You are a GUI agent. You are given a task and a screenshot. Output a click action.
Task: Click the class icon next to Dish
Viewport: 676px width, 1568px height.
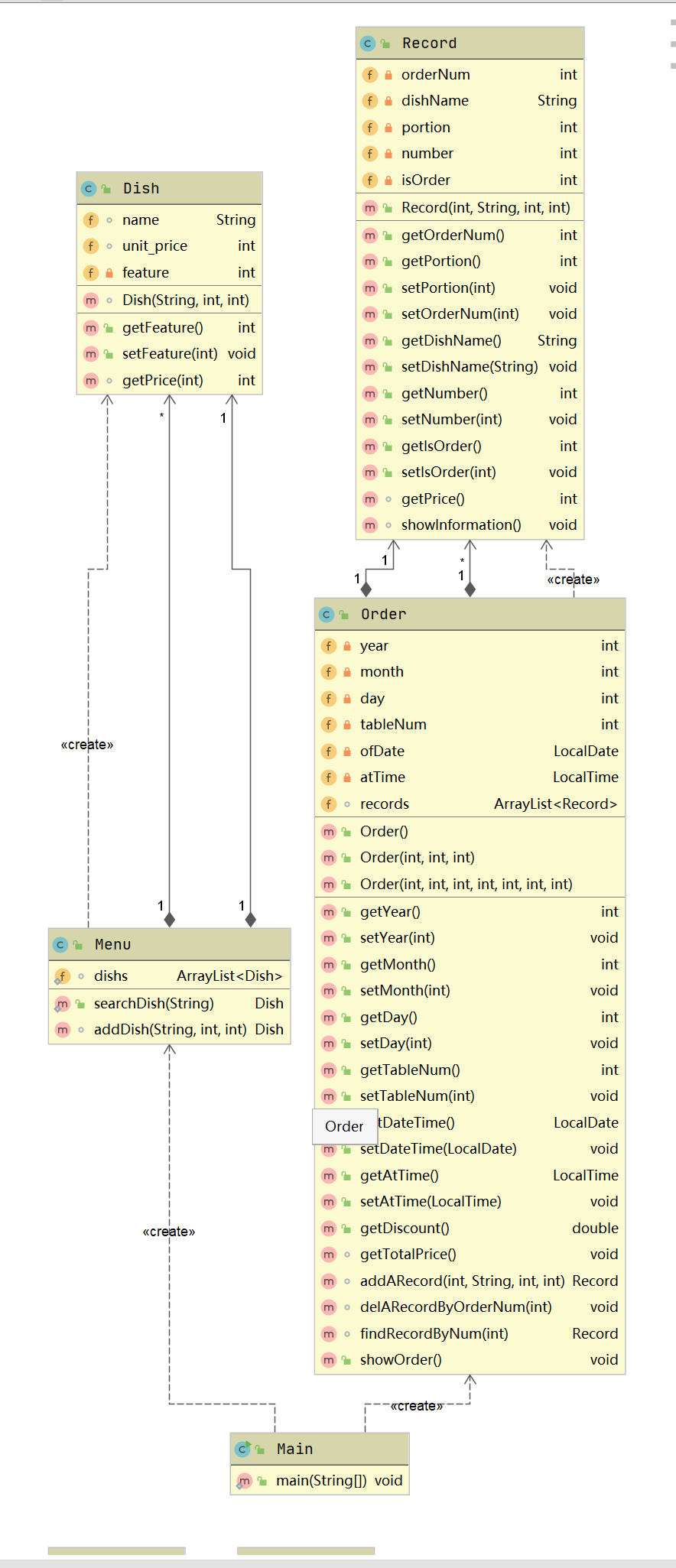click(x=89, y=189)
